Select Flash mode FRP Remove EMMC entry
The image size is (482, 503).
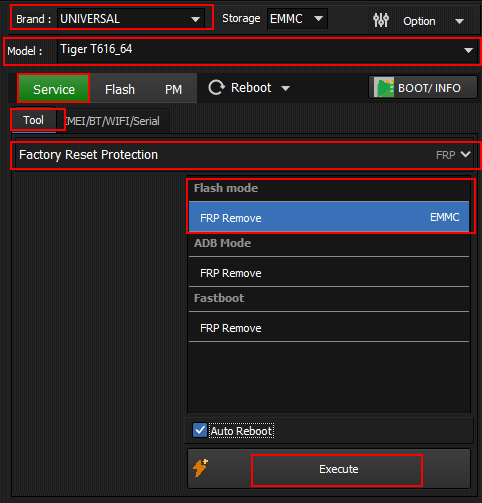coord(329,216)
